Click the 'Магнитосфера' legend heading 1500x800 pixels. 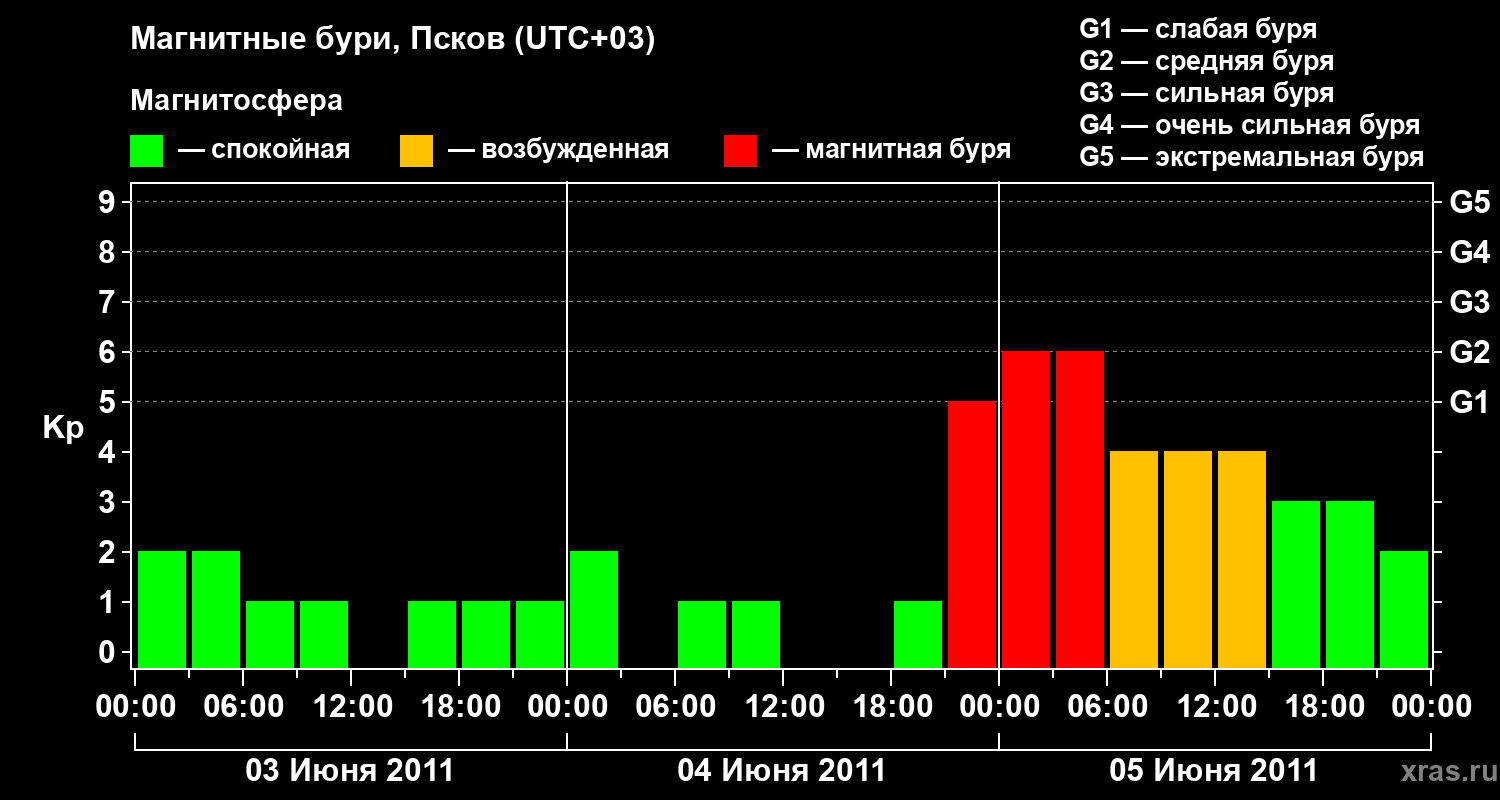click(x=236, y=101)
